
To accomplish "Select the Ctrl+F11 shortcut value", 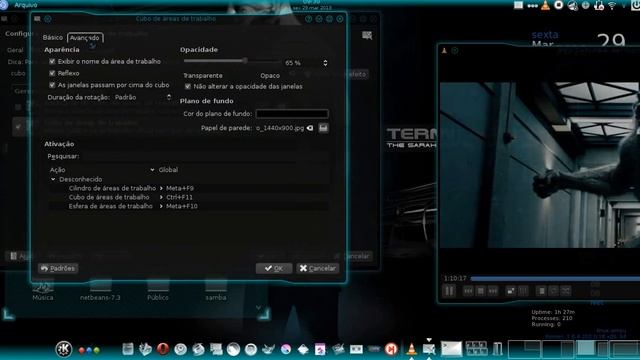I will pos(180,197).
